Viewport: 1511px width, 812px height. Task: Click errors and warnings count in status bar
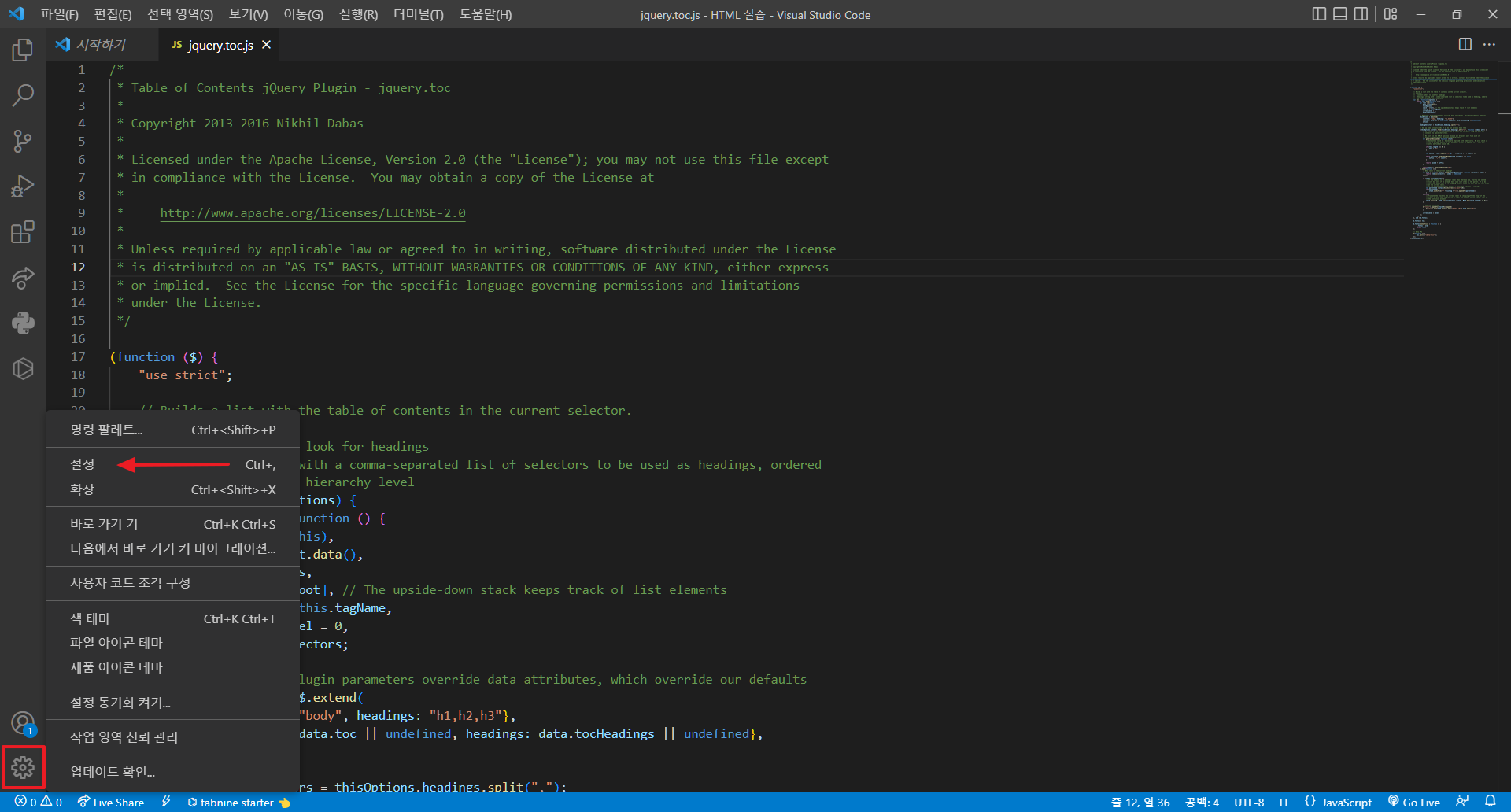(38, 802)
